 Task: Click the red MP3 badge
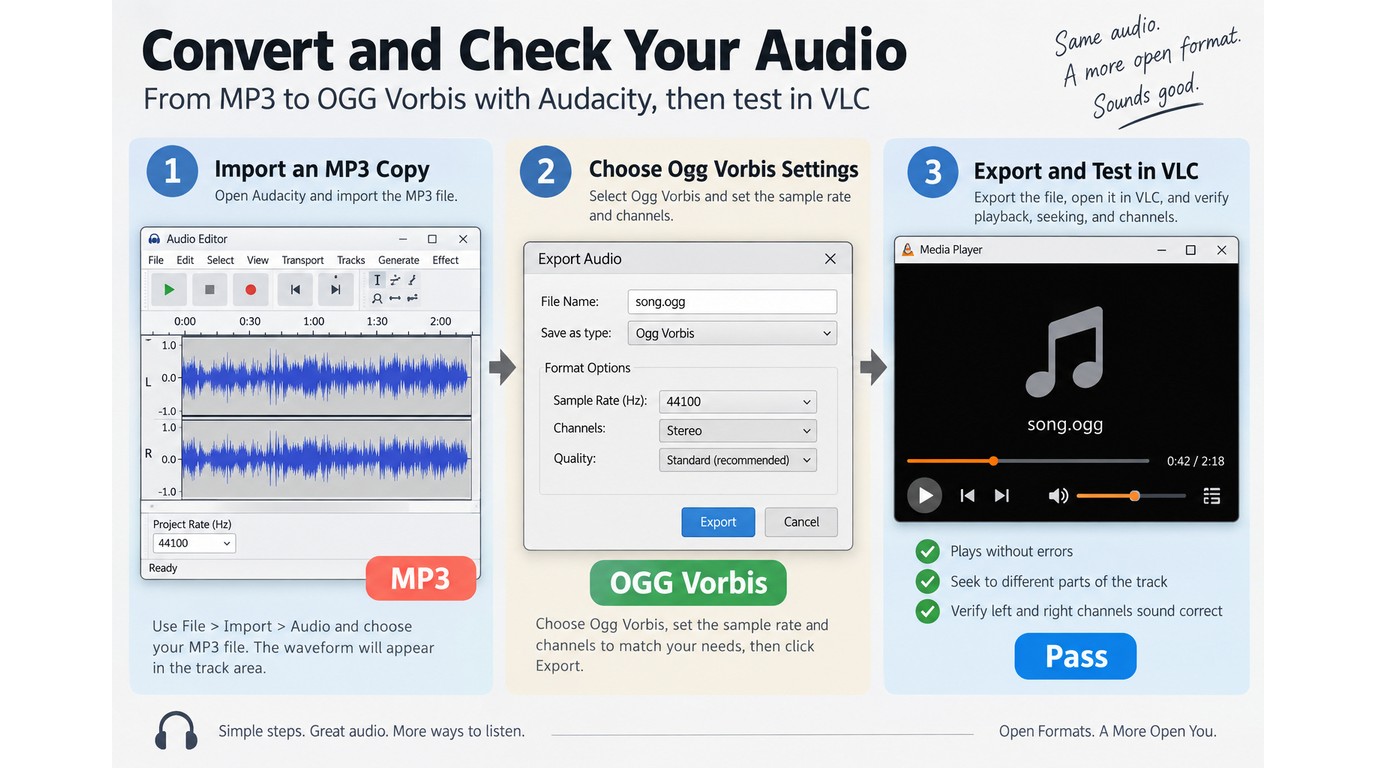(420, 578)
